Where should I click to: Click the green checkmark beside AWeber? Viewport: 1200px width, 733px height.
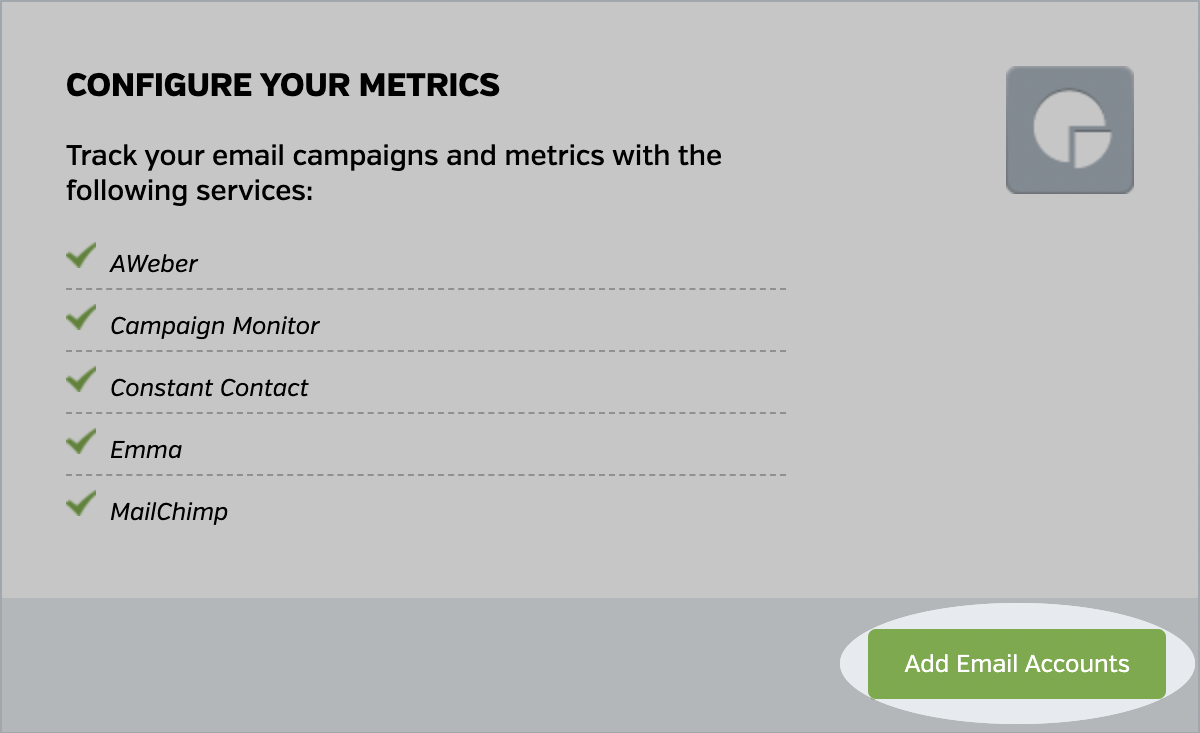(x=80, y=257)
